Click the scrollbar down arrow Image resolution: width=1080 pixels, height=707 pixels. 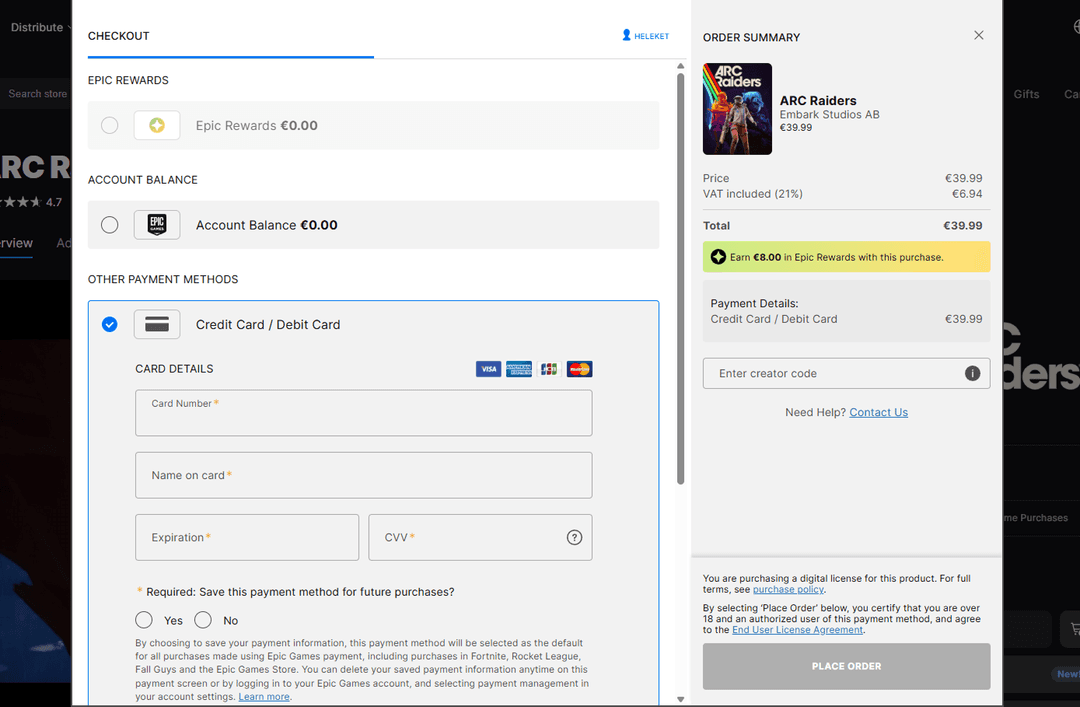pyautogui.click(x=681, y=699)
